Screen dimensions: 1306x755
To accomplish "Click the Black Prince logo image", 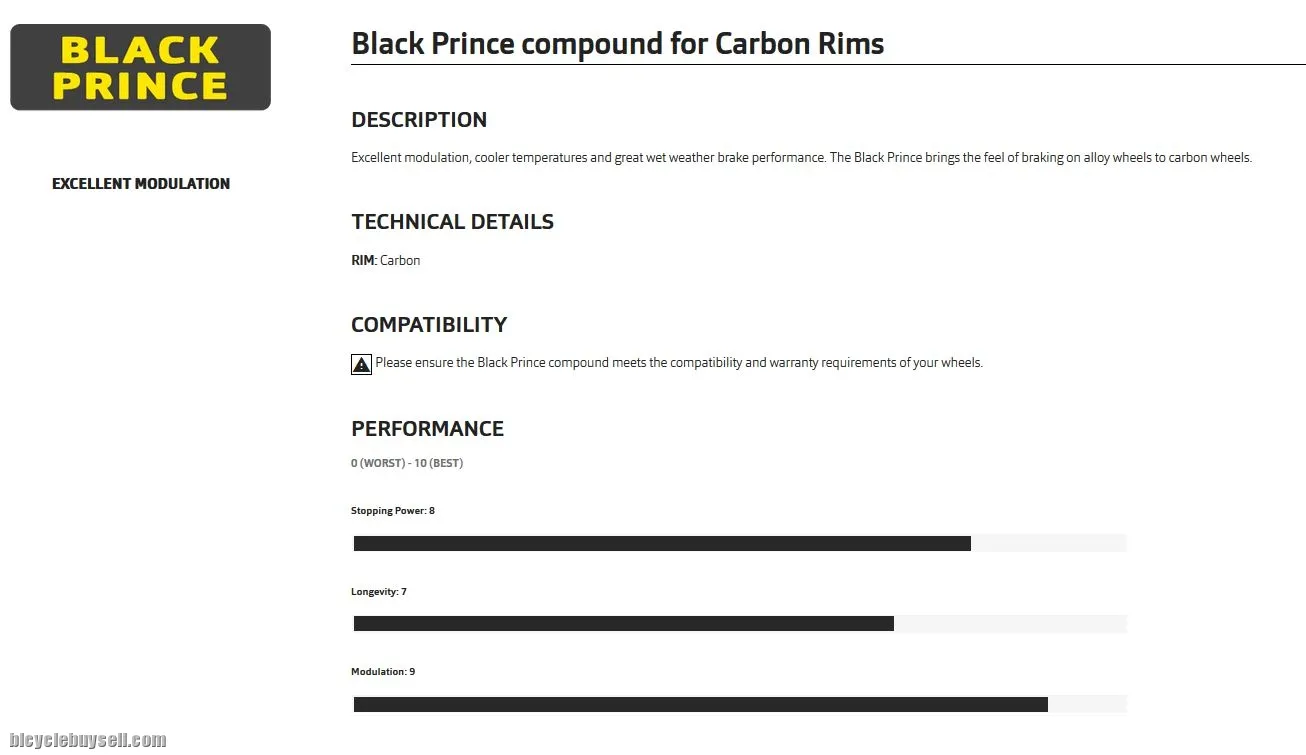I will click(140, 67).
